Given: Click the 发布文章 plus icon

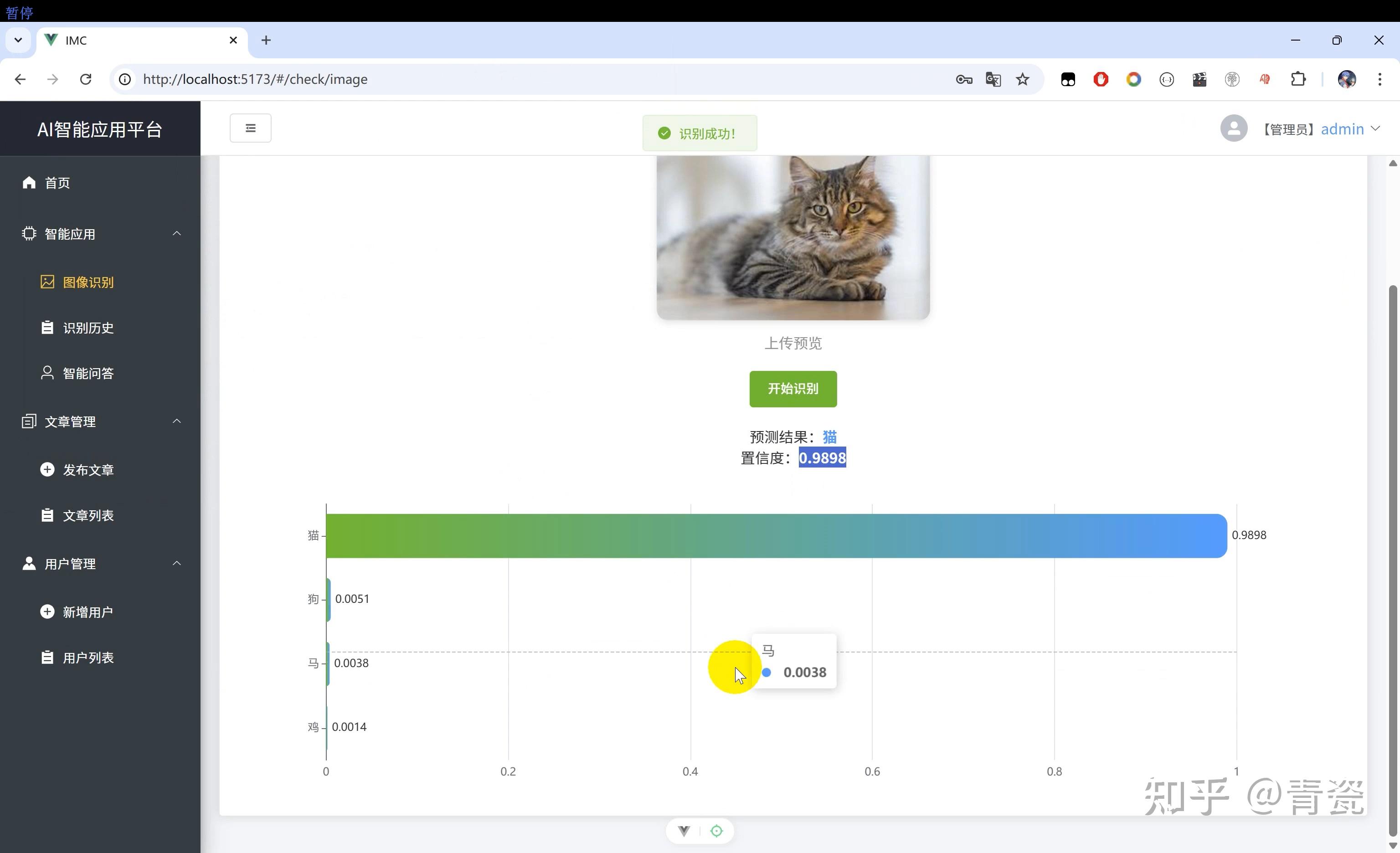Looking at the screenshot, I should pyautogui.click(x=47, y=470).
